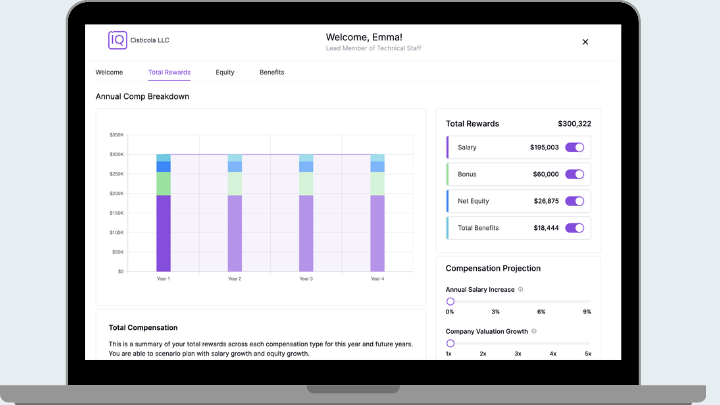Go to the Welcome tab
This screenshot has height=405, width=720.
pyautogui.click(x=109, y=72)
